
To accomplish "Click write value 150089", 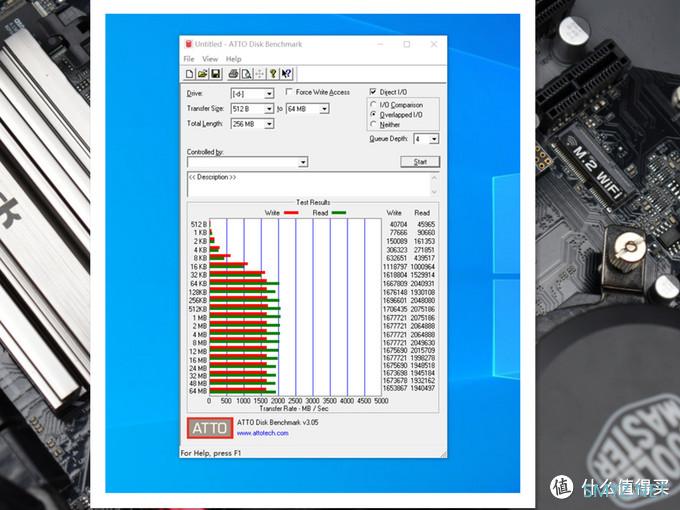I will pos(397,241).
